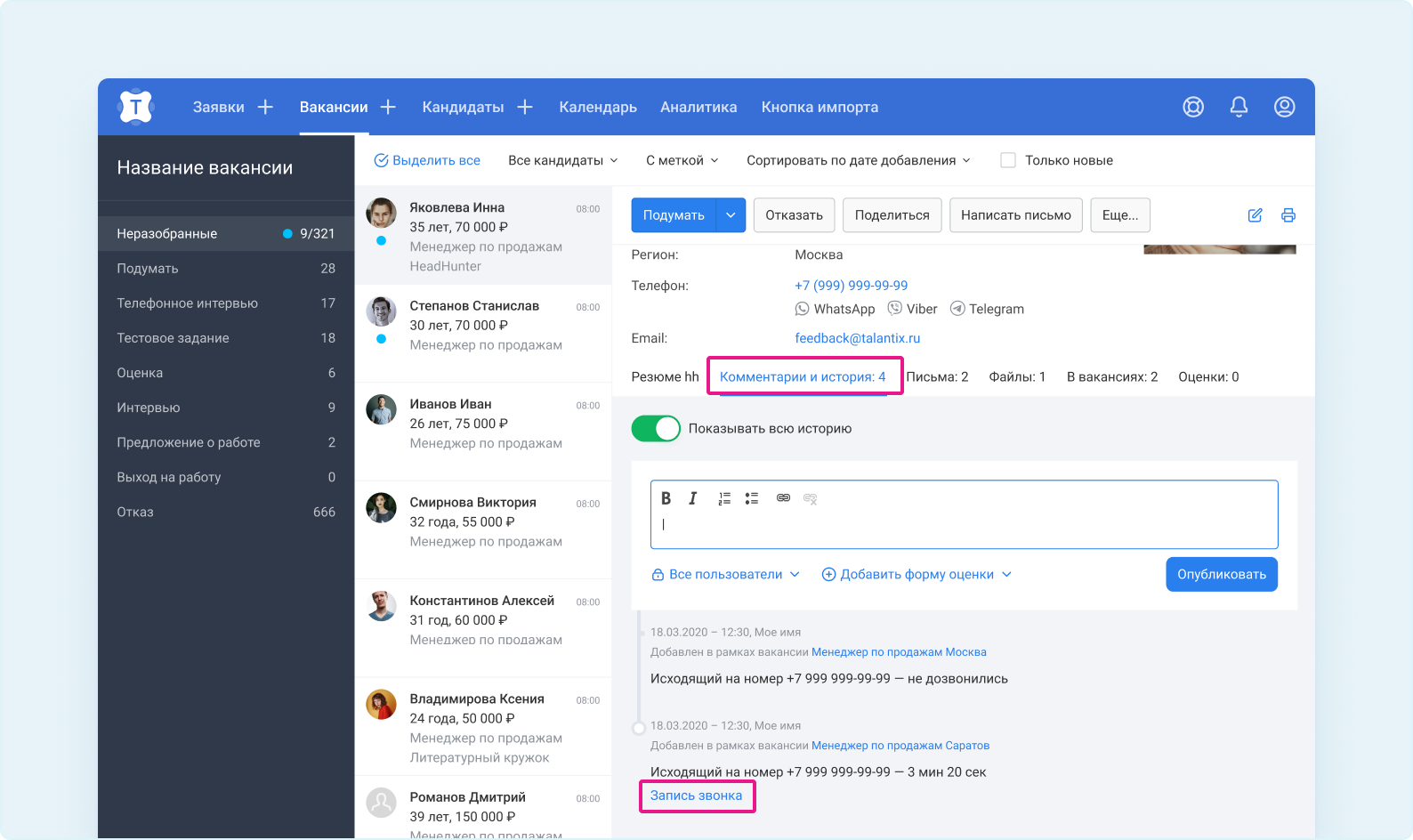The image size is (1413, 840).
Task: Click Написать письмо button
Action: (1016, 215)
